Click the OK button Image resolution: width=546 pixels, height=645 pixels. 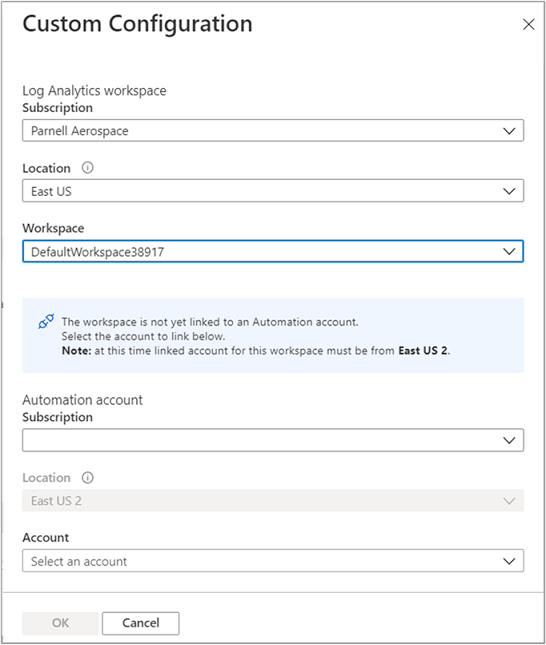[x=60, y=623]
